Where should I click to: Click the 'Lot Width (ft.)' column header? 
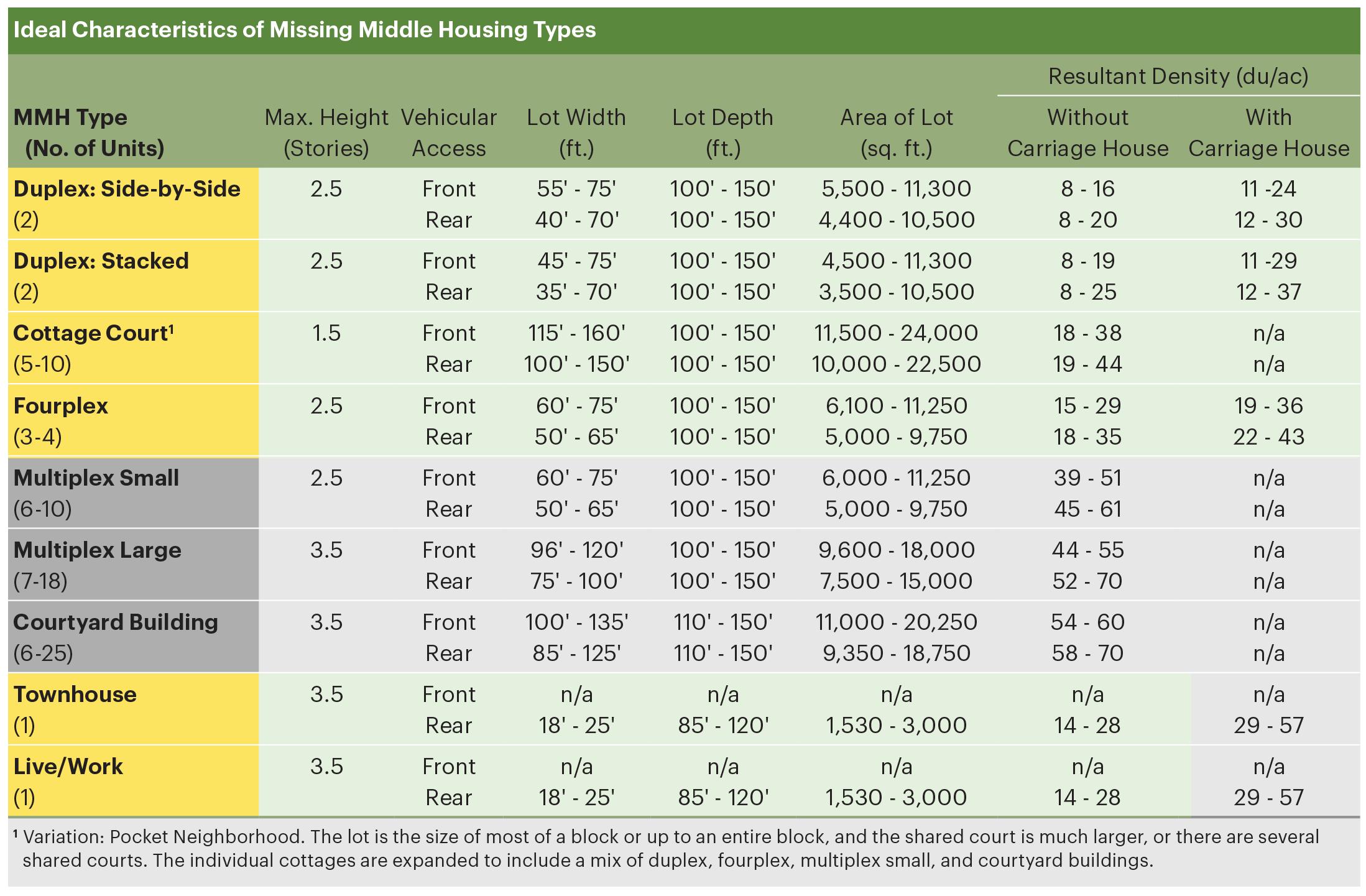576,133
